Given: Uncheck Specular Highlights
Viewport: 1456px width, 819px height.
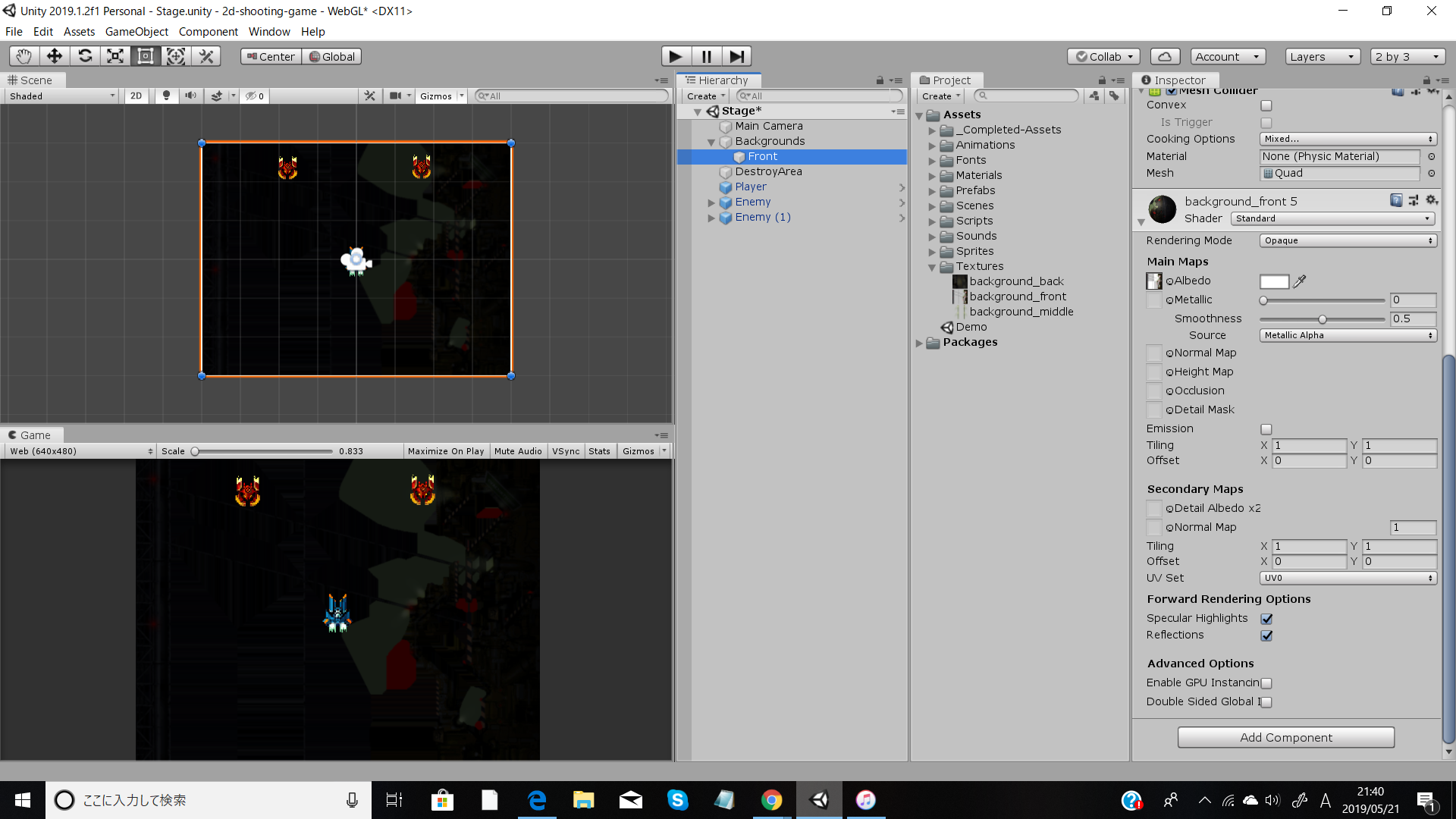Looking at the screenshot, I should (1266, 619).
